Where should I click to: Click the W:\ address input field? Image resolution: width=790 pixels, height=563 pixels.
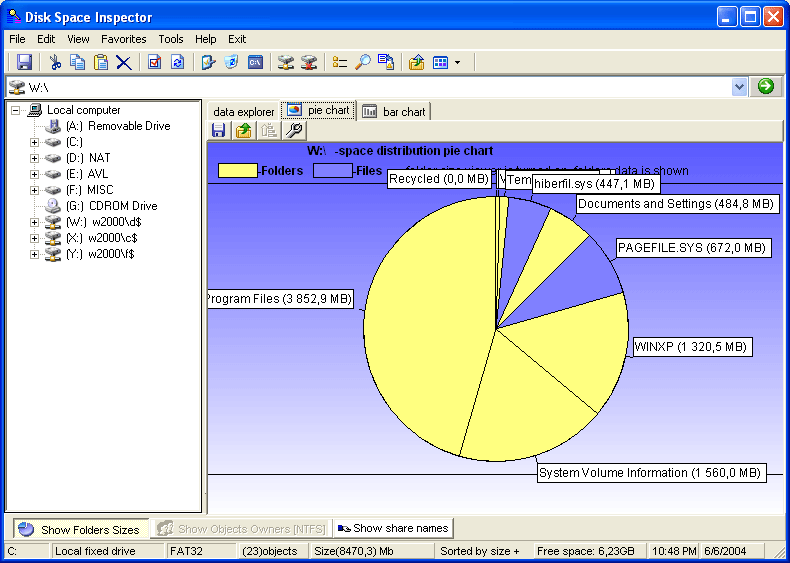click(x=378, y=87)
